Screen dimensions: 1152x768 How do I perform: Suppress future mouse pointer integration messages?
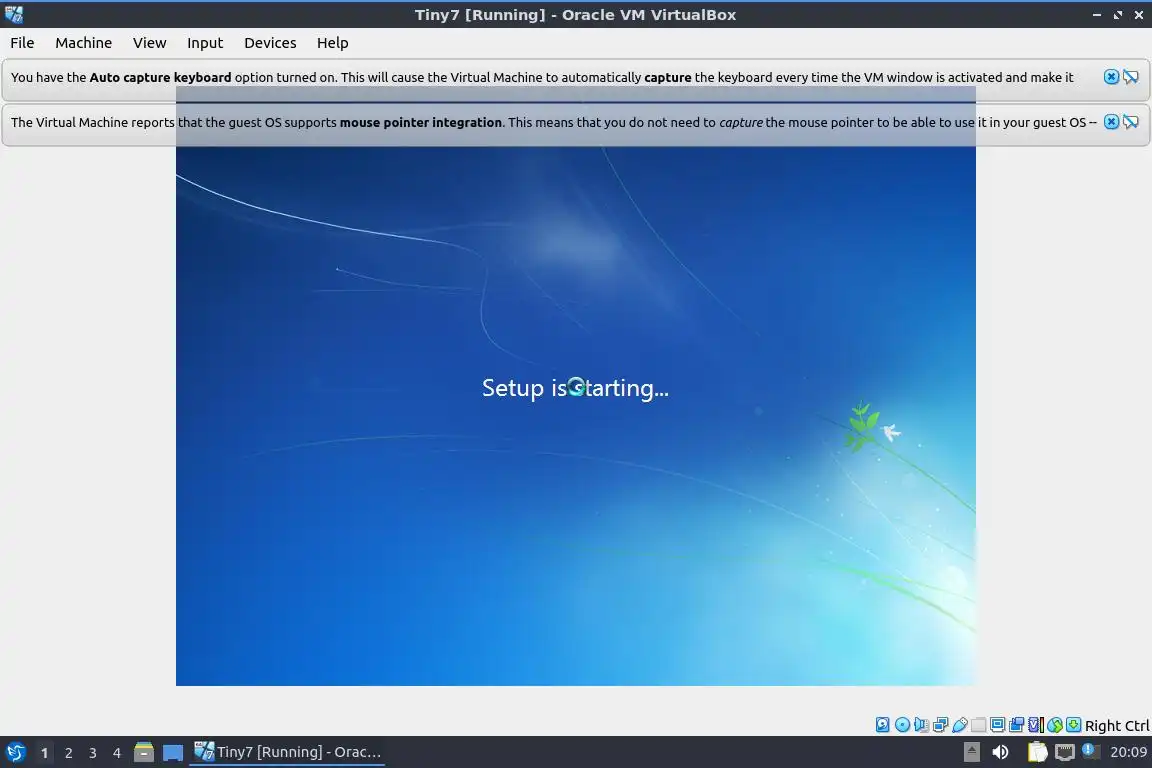1131,121
